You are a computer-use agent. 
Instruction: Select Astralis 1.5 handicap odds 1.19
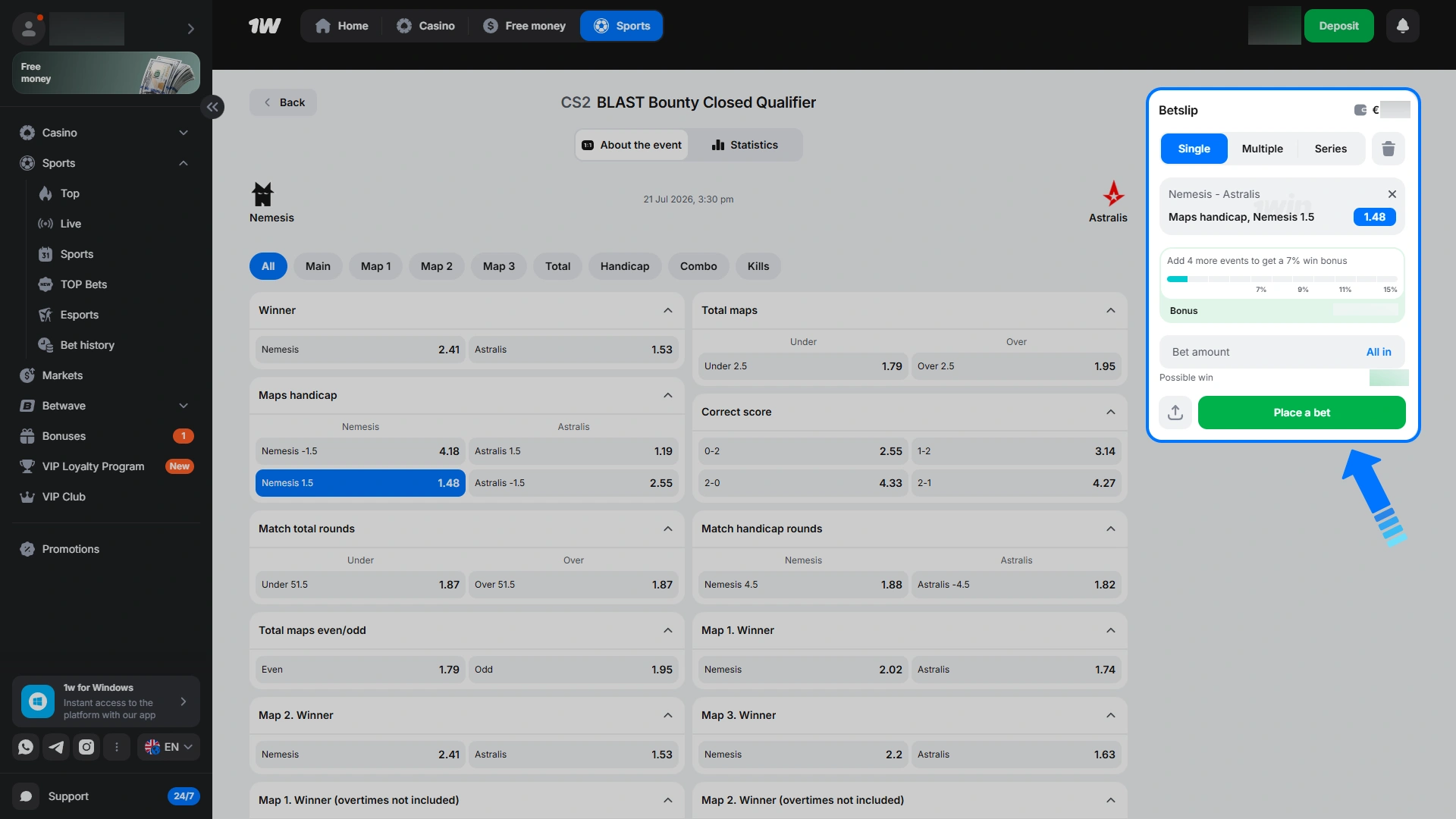[x=573, y=451]
